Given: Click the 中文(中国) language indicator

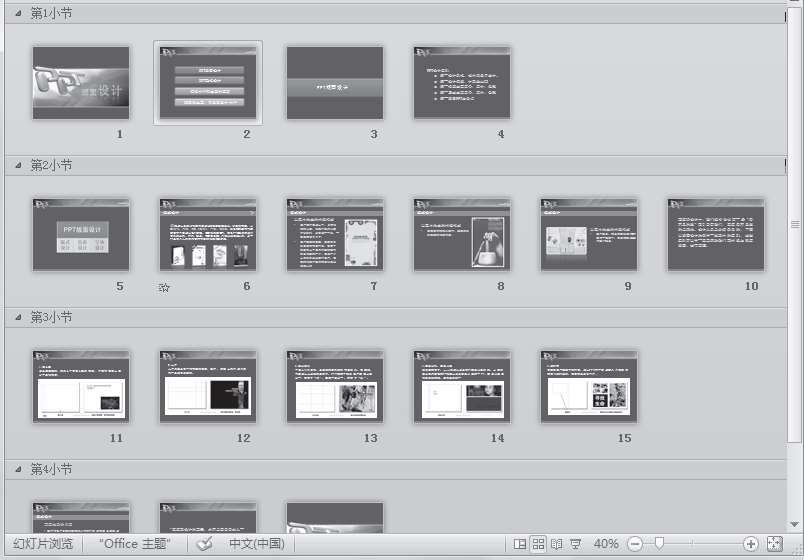Looking at the screenshot, I should (x=257, y=544).
